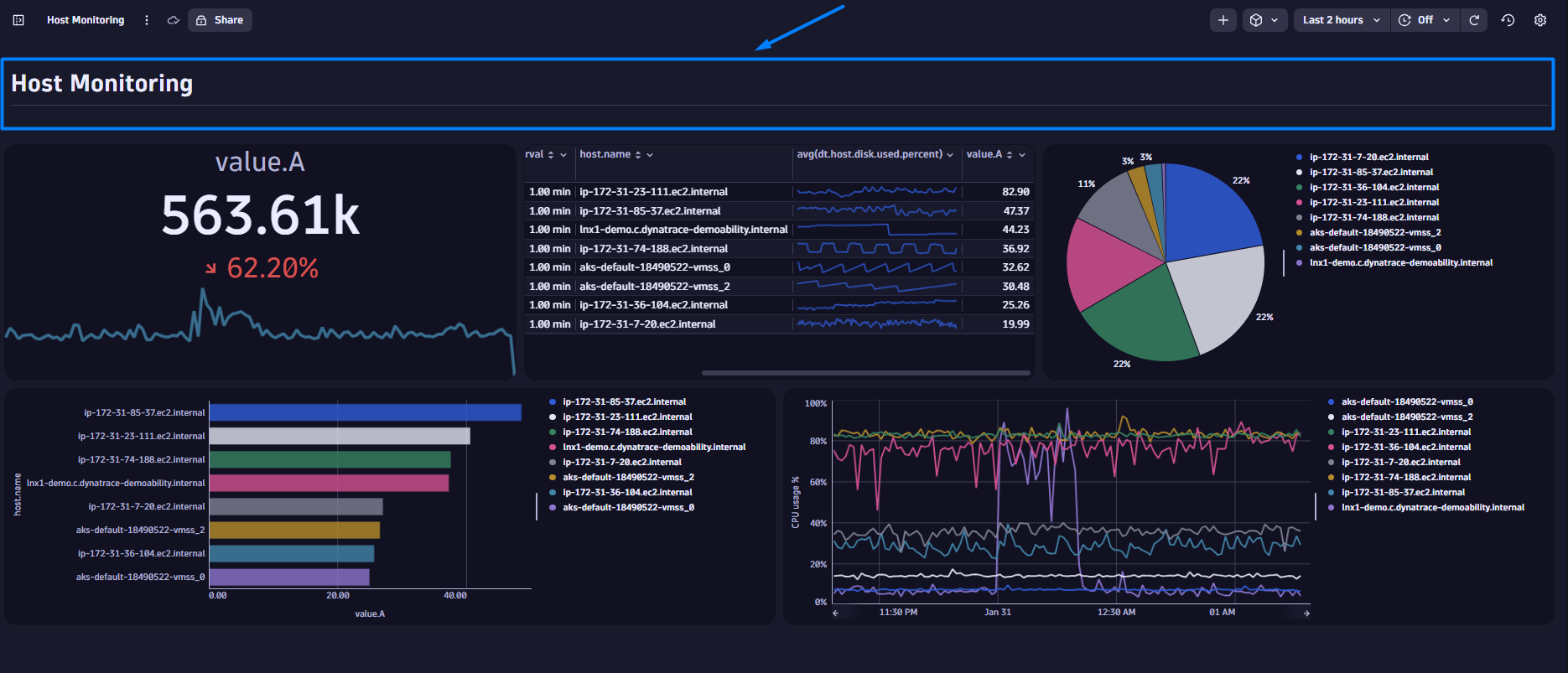1568x673 pixels.
Task: Click the Share button
Action: [x=220, y=20]
